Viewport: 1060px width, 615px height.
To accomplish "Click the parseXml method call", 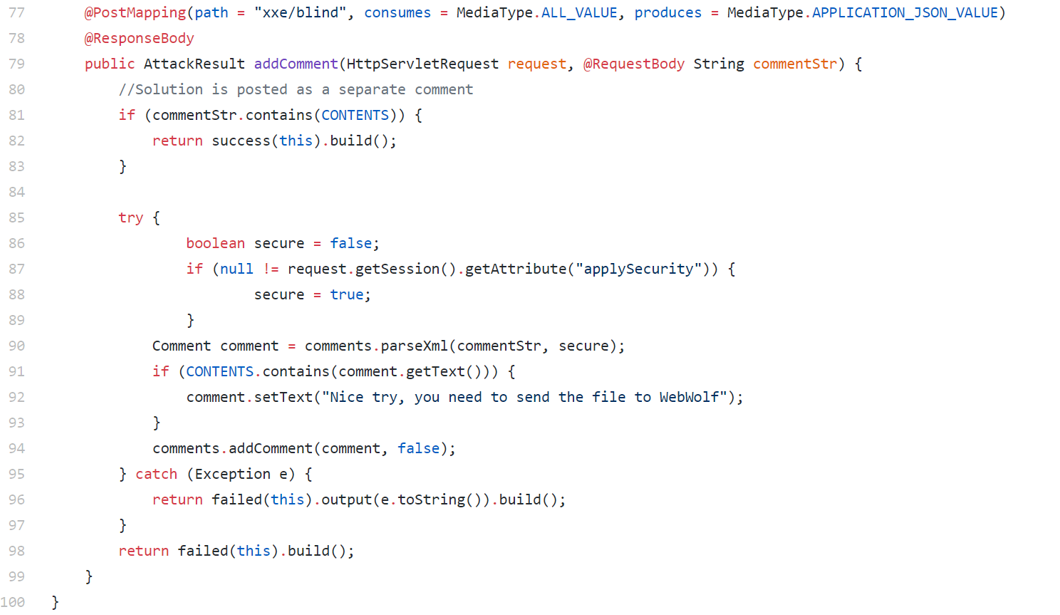I will 414,346.
